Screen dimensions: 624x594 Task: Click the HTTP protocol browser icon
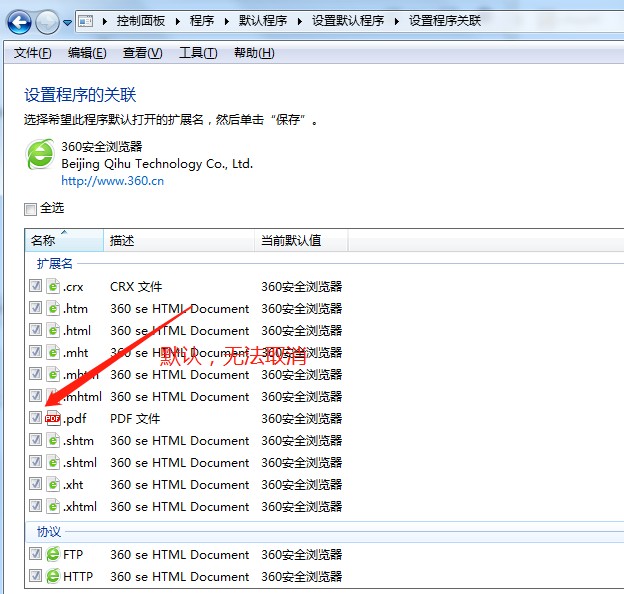[53, 576]
